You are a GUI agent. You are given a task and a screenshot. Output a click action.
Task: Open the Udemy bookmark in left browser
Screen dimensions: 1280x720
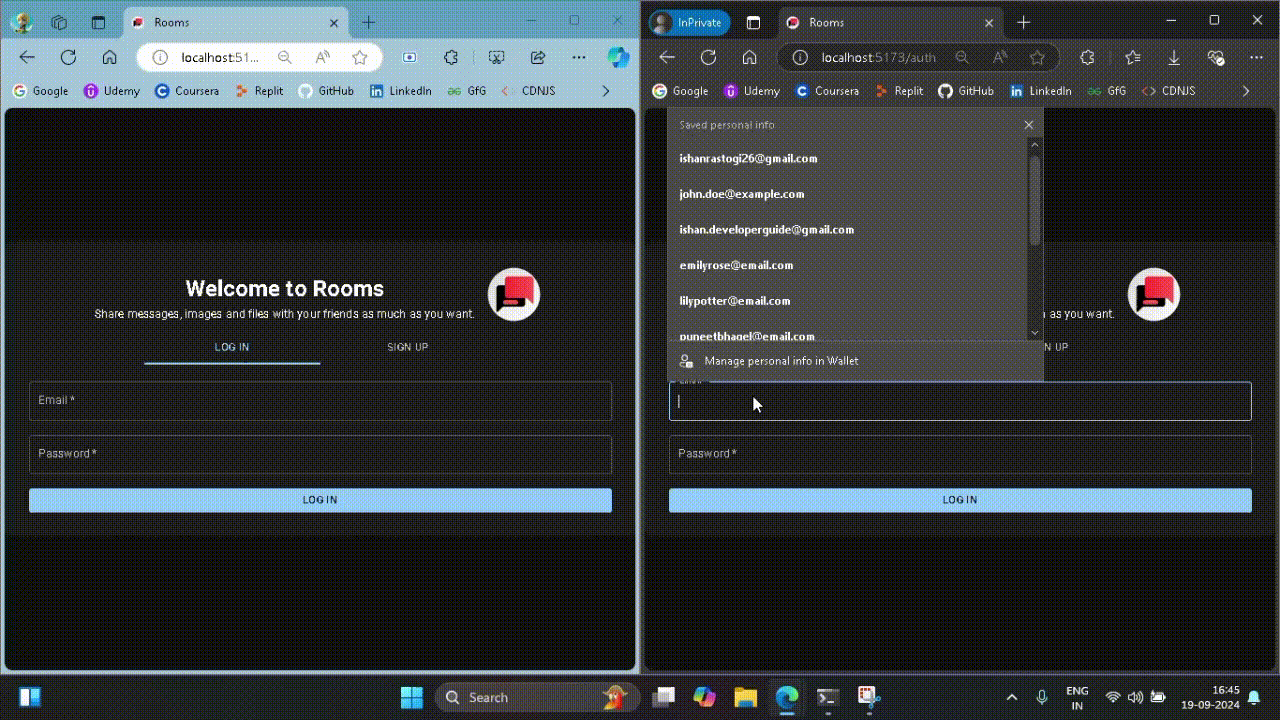(x=112, y=91)
